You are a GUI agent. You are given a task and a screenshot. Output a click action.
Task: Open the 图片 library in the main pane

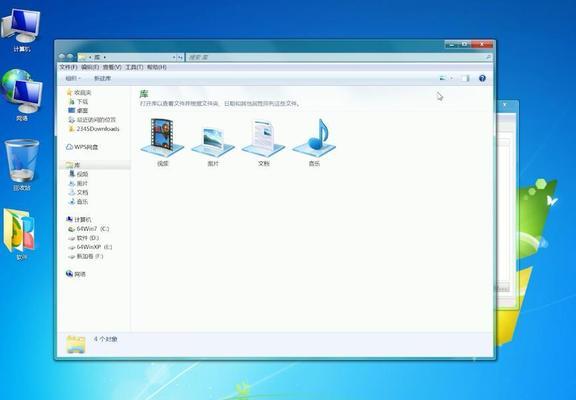pyautogui.click(x=213, y=146)
